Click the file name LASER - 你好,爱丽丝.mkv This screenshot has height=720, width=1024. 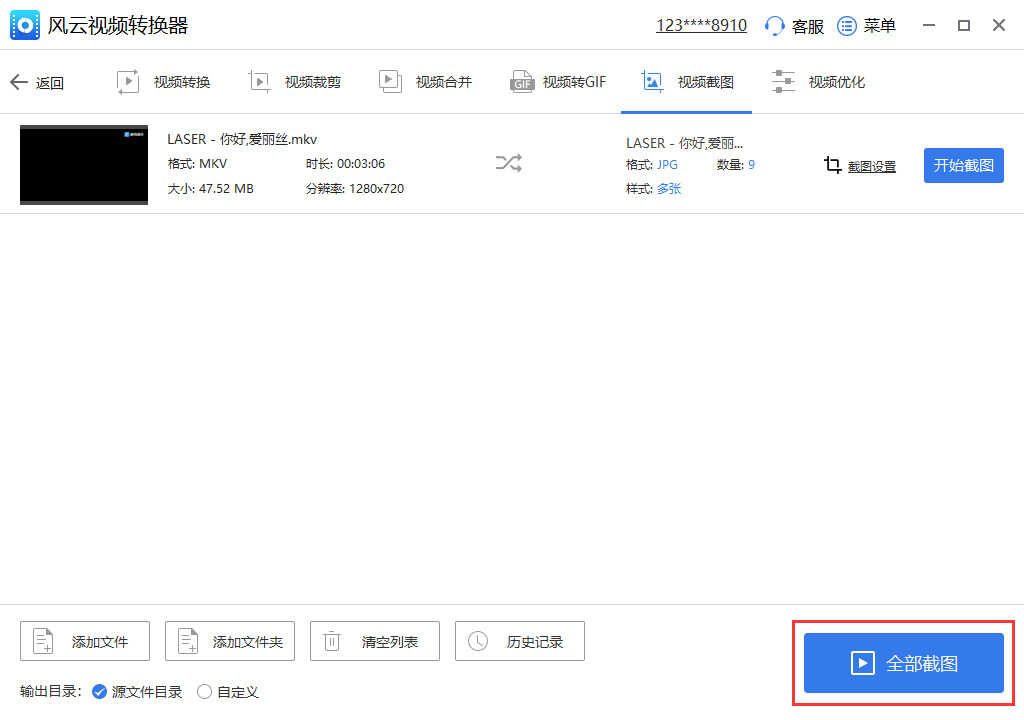coord(242,139)
